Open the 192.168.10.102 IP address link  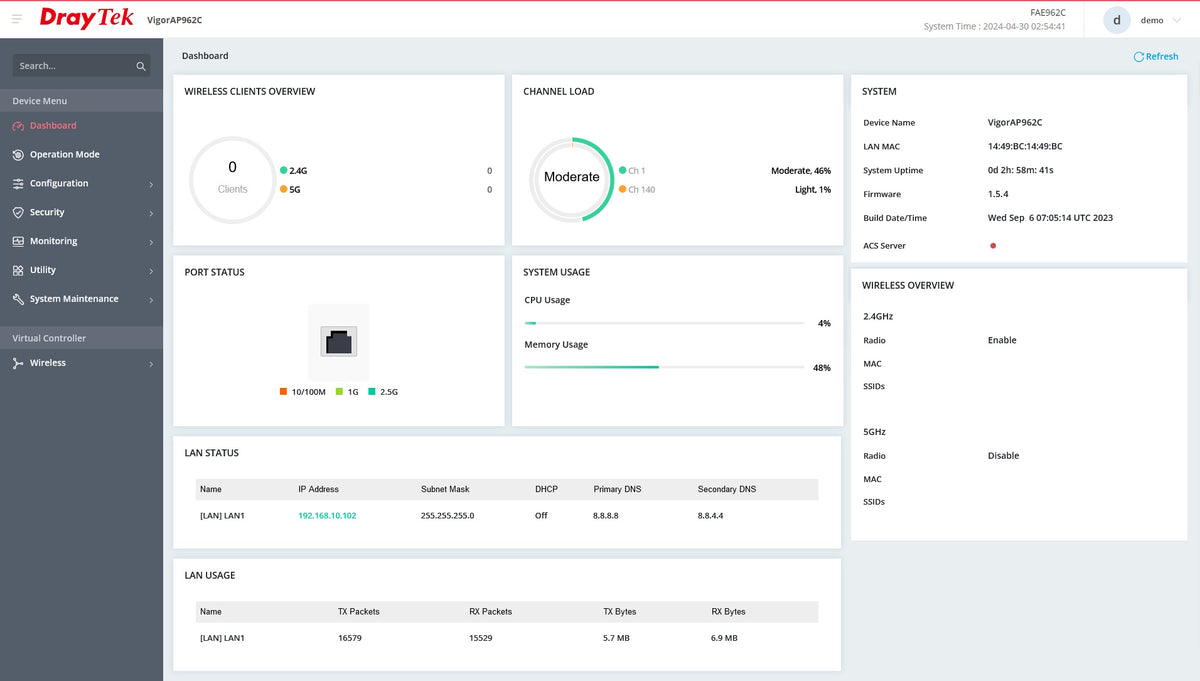pyautogui.click(x=327, y=516)
